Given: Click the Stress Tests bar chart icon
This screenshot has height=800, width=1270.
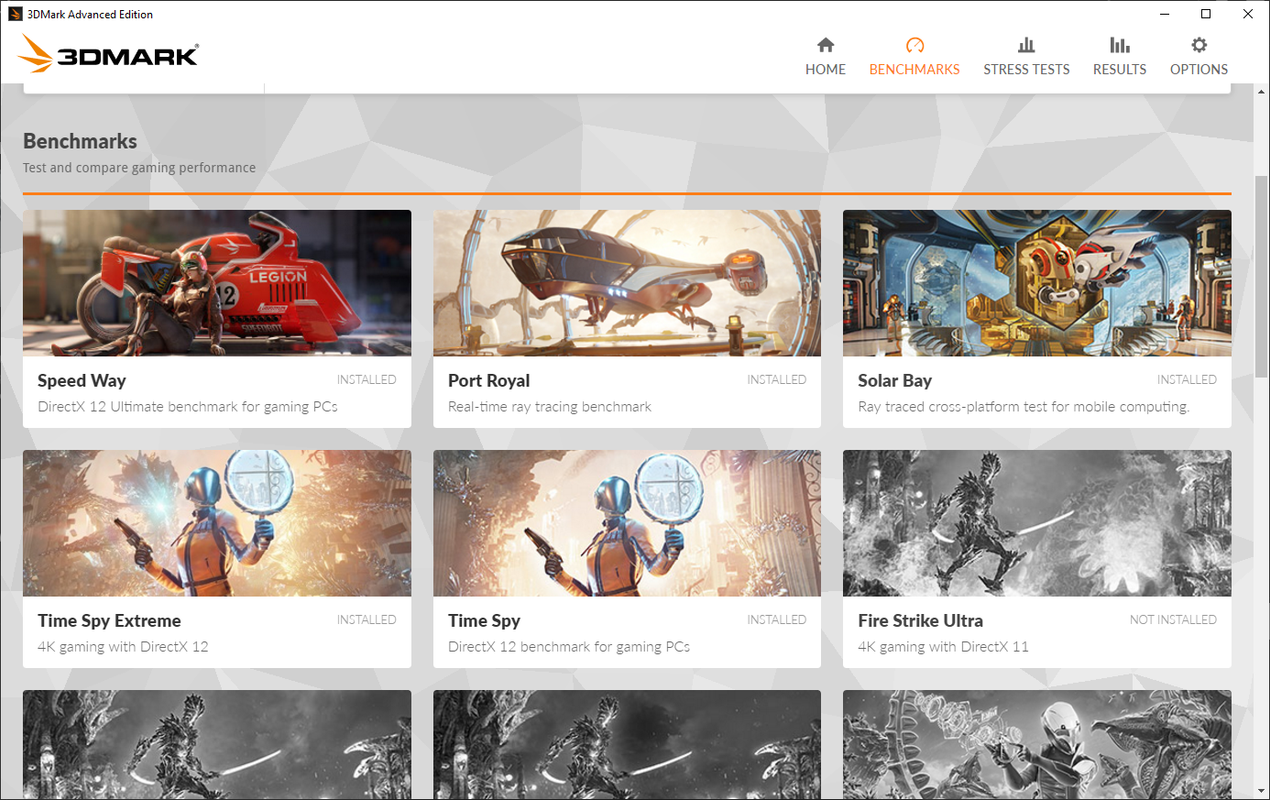Looking at the screenshot, I should (x=1026, y=45).
